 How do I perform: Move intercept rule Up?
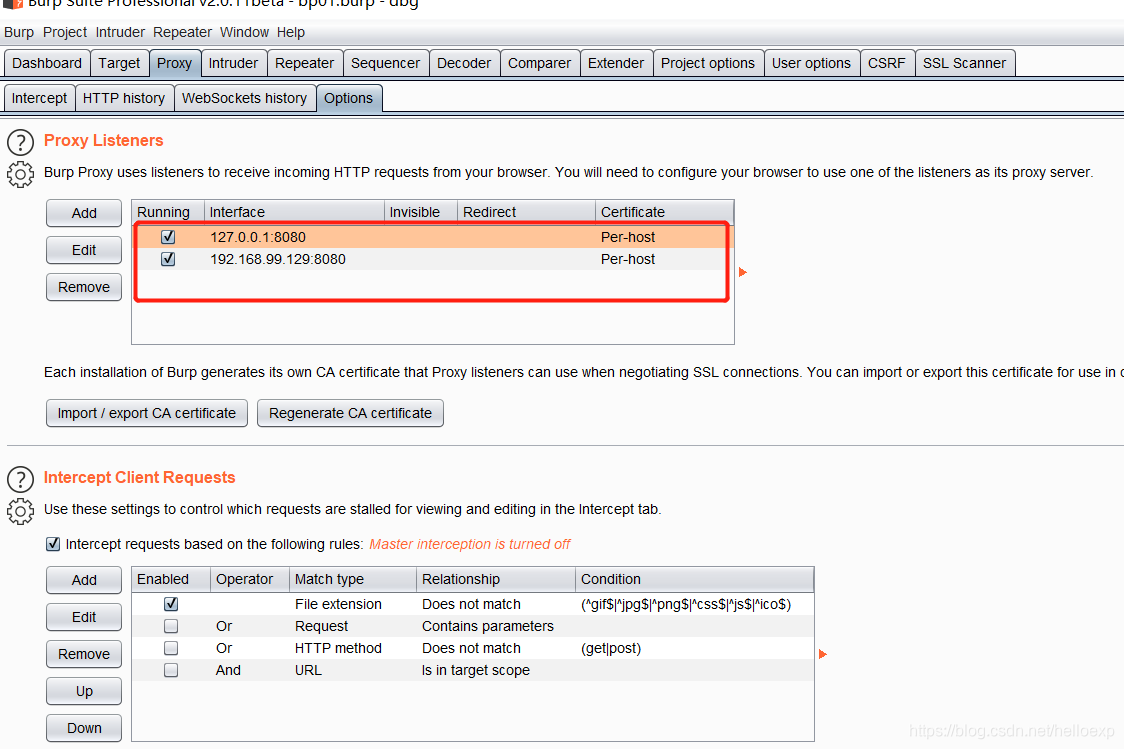pos(84,691)
